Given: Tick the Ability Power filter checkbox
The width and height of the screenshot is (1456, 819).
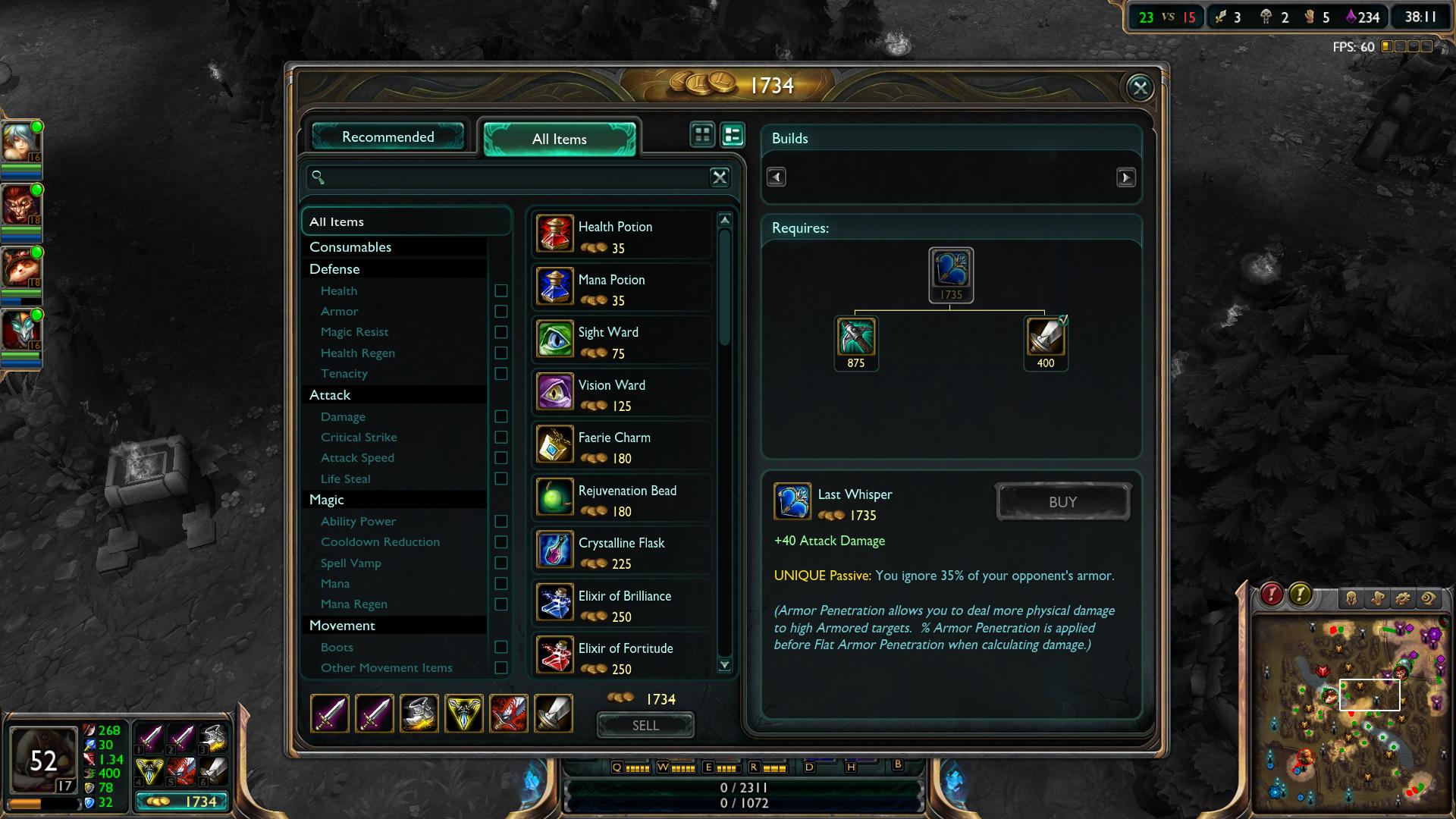Looking at the screenshot, I should 500,522.
